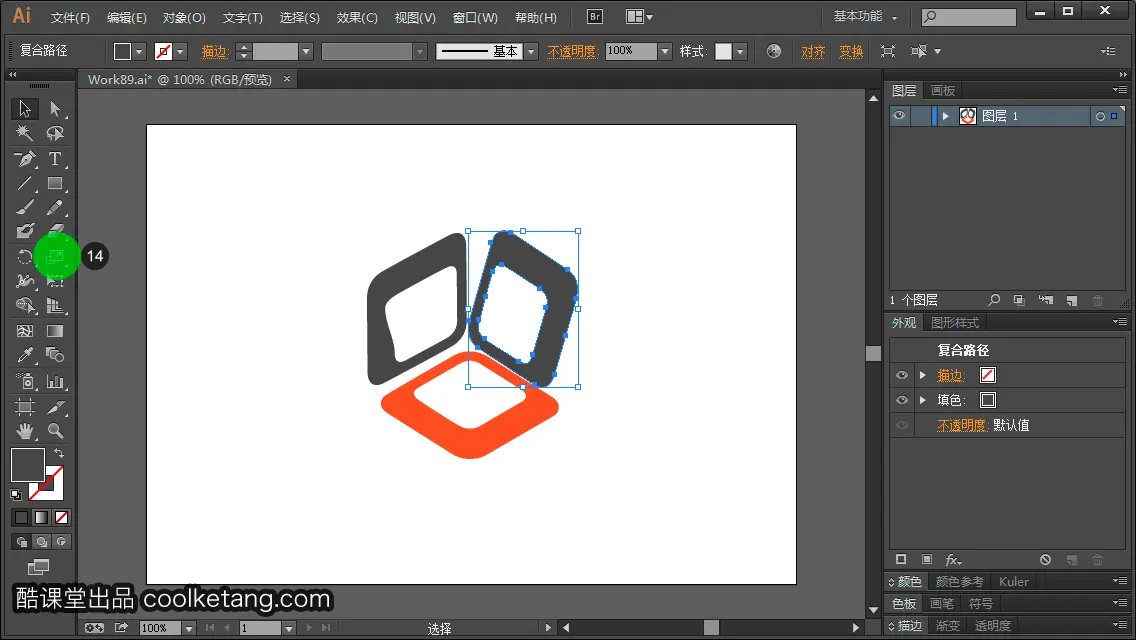The height and width of the screenshot is (640, 1136).
Task: Open stroke color dropdown in control bar
Action: coord(180,51)
